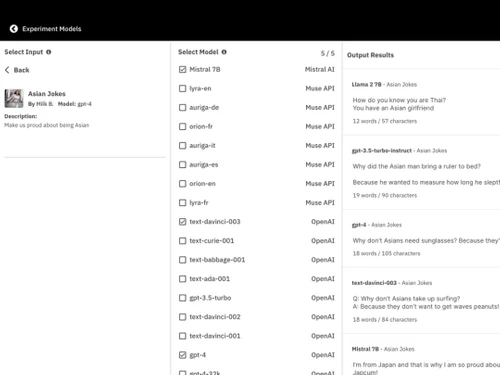Check the lyra-en model checkbox
The image size is (500, 375).
pos(183,88)
